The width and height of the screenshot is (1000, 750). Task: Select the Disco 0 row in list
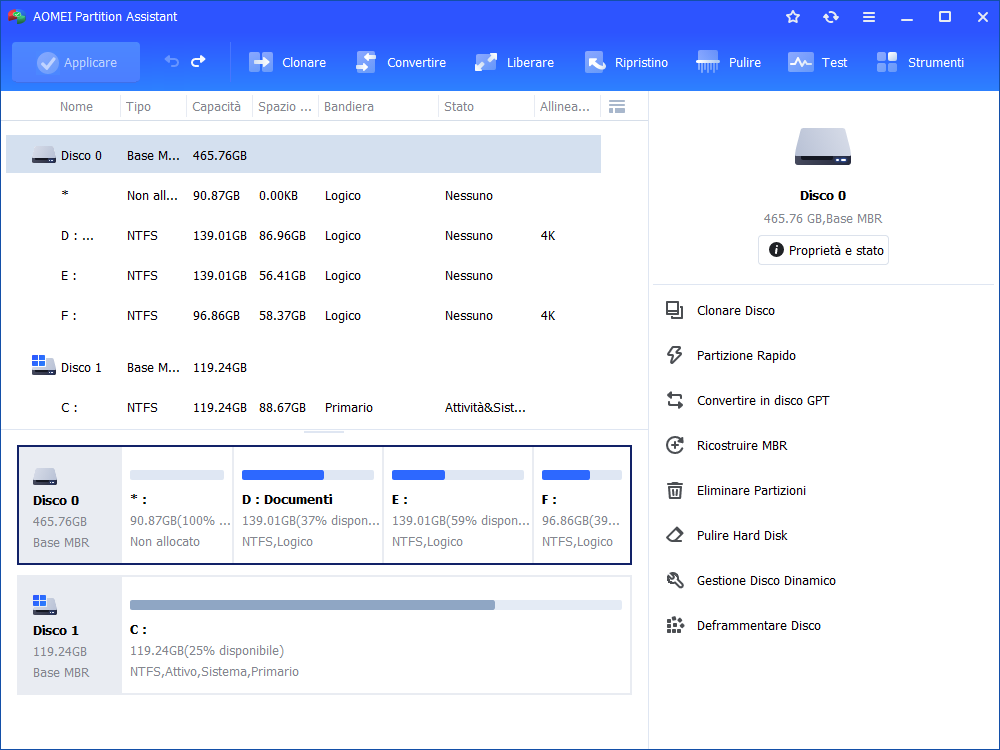pyautogui.click(x=304, y=154)
